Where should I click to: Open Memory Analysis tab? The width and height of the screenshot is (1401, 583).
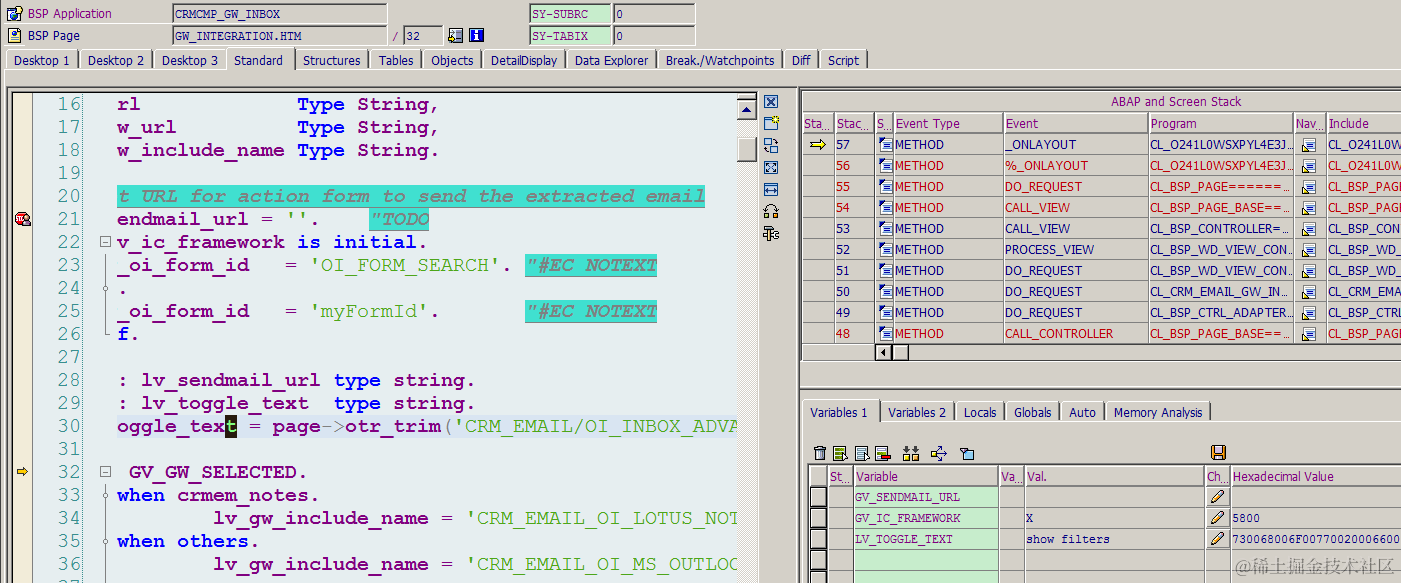coord(1160,412)
